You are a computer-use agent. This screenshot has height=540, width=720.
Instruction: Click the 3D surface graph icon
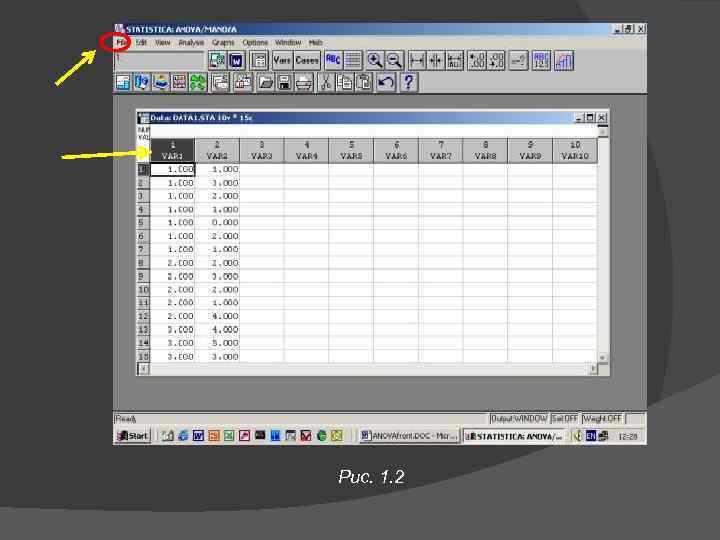161,83
